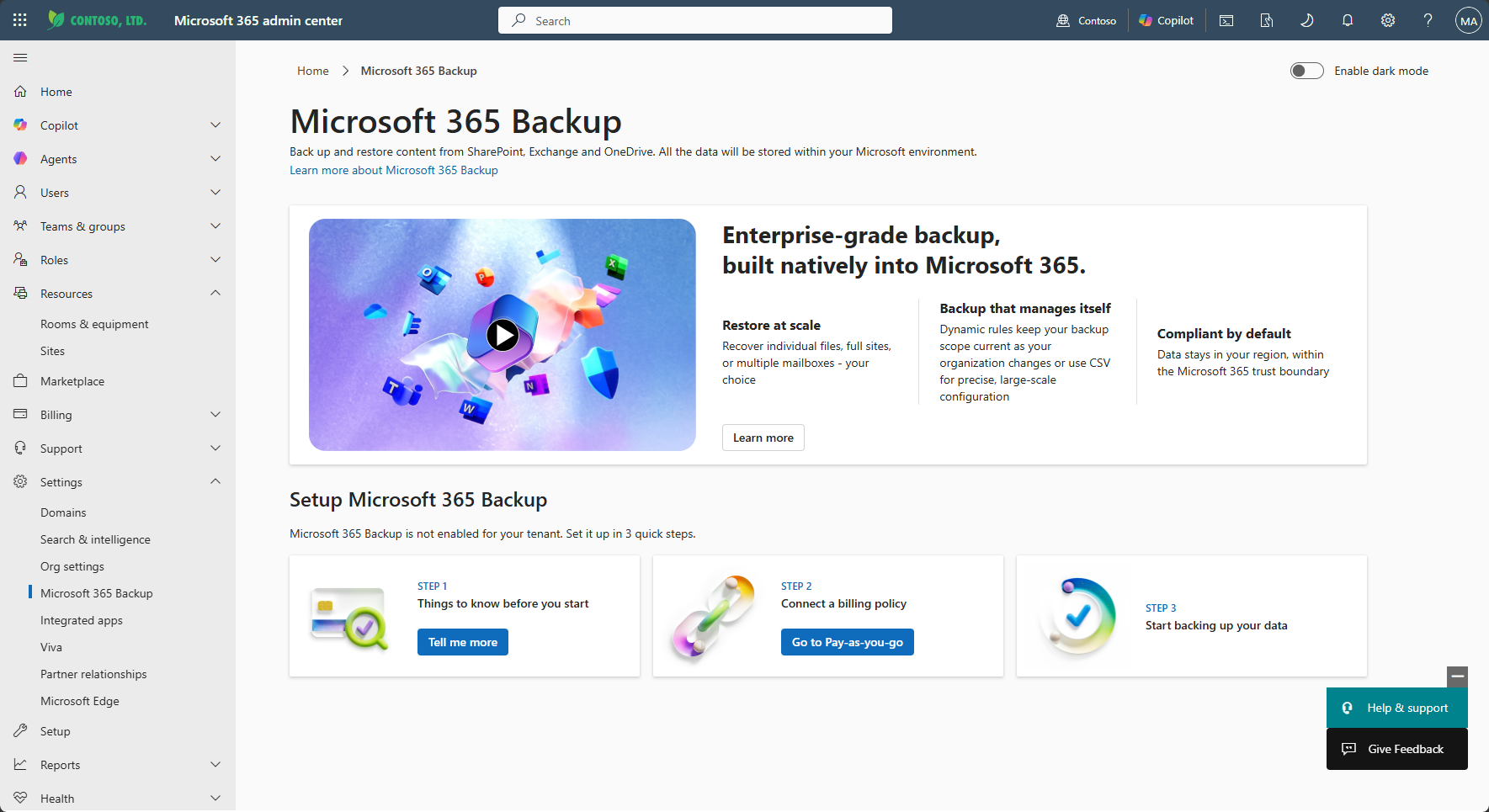
Task: Expand the Copilot nav section chevron
Action: (215, 125)
